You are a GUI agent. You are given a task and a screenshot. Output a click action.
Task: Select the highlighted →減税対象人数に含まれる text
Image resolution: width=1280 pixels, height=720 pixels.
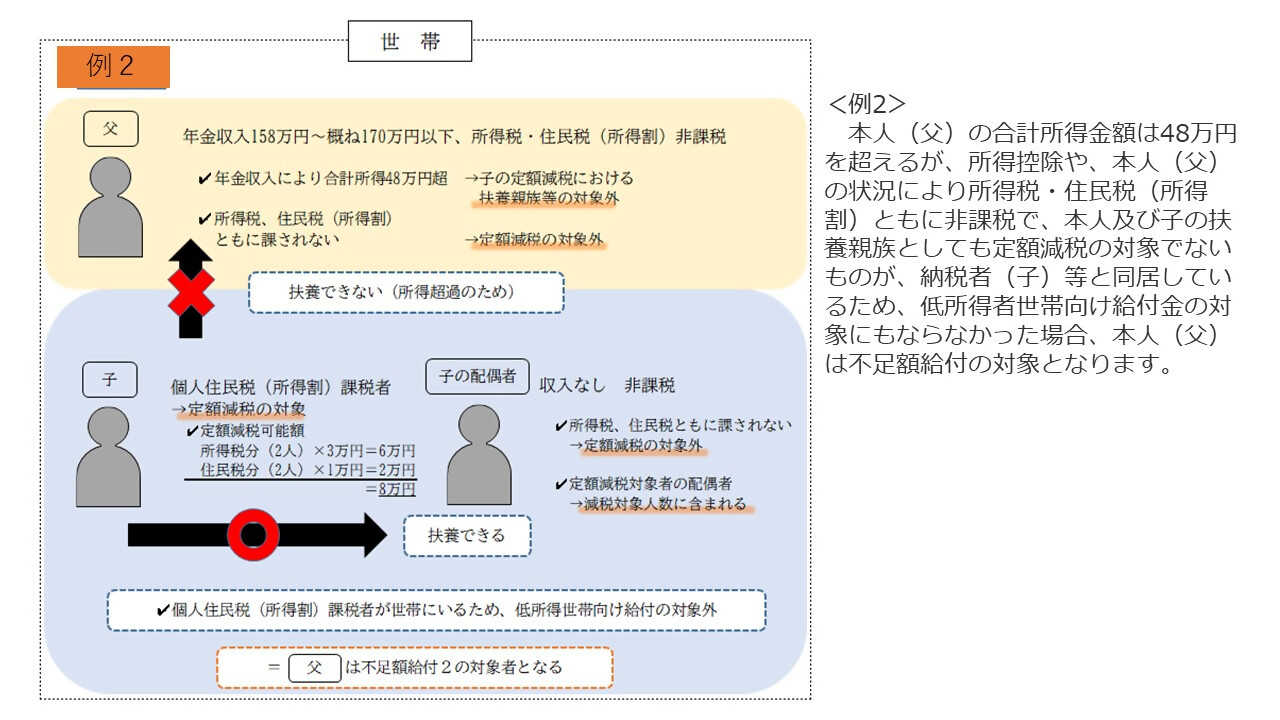tap(658, 504)
